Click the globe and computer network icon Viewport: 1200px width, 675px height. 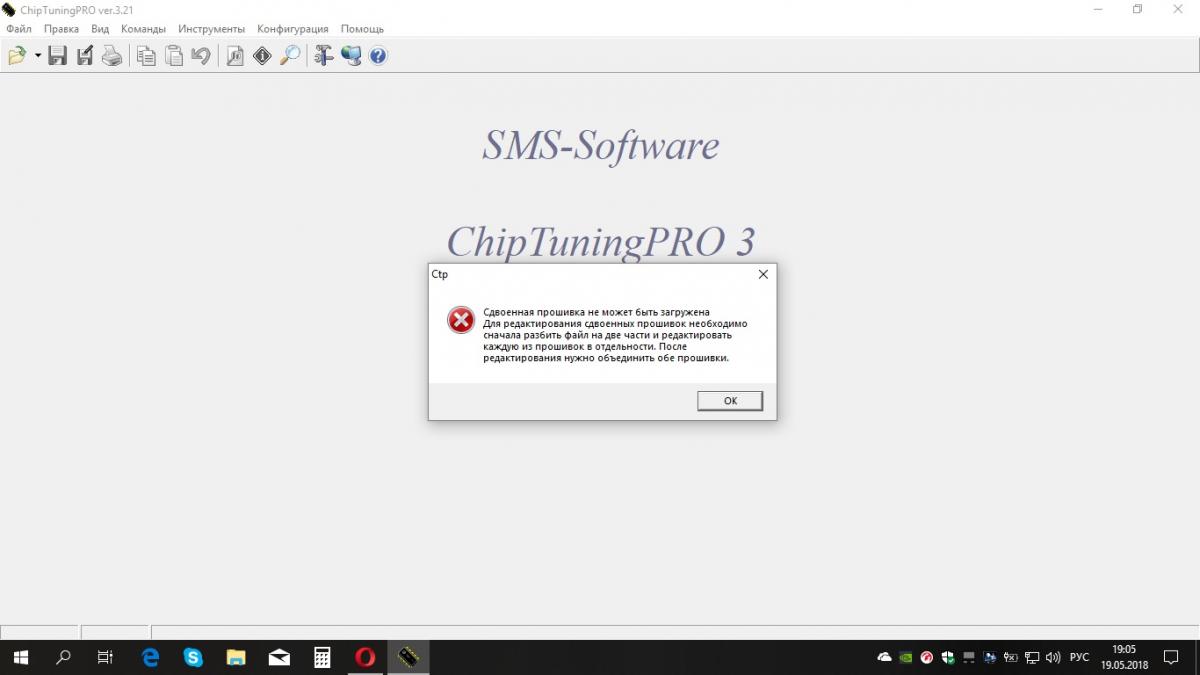click(x=351, y=56)
